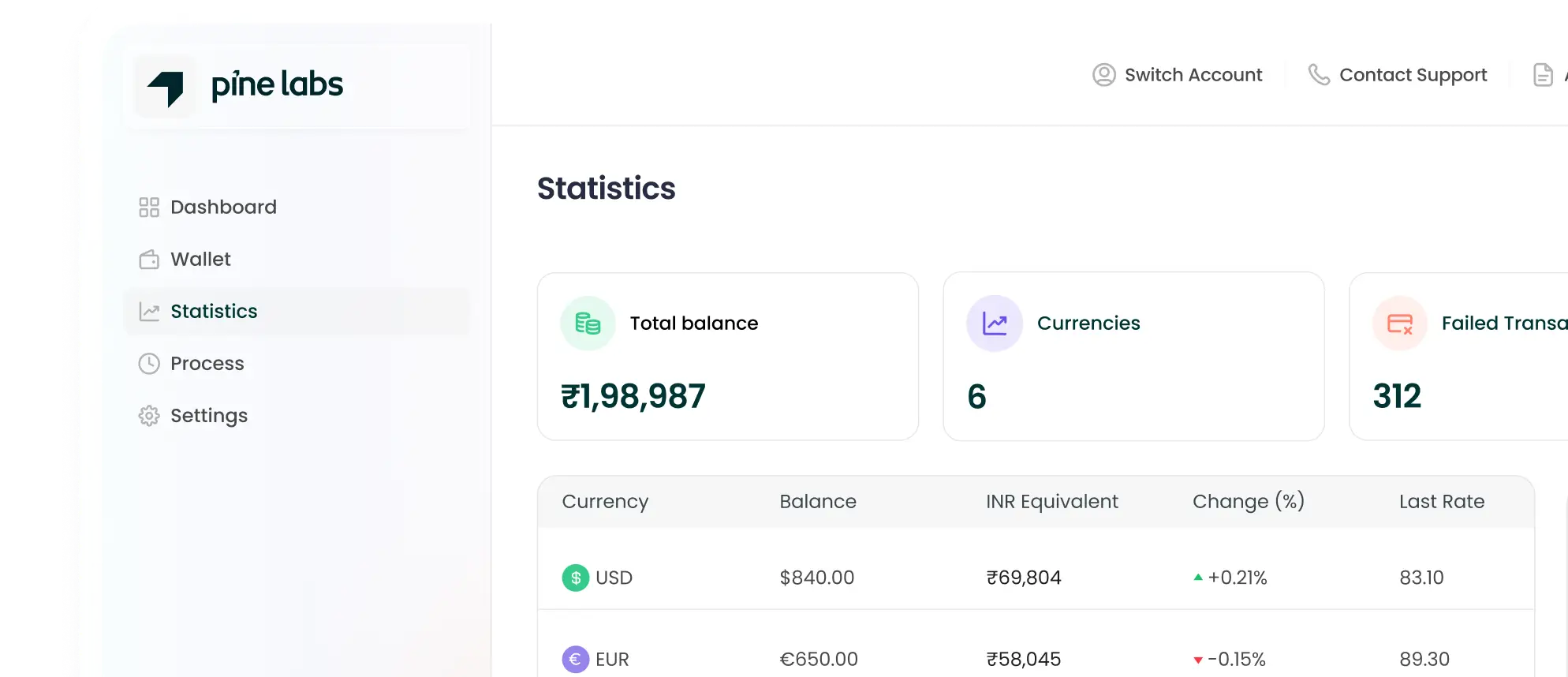Click the Dashboard grid icon
The width and height of the screenshot is (1568, 677).
pos(149,207)
